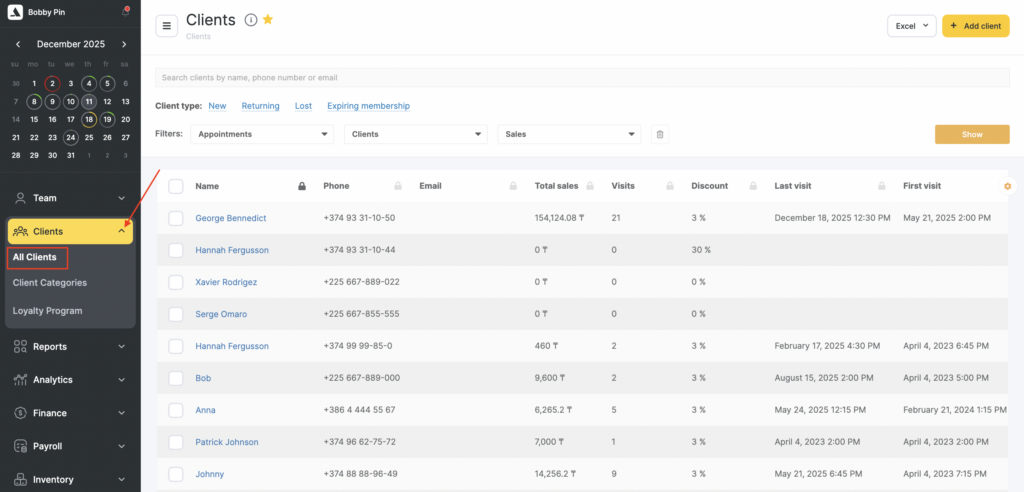The image size is (1024, 492).
Task: Open table column settings gear icon
Action: (x=1007, y=186)
